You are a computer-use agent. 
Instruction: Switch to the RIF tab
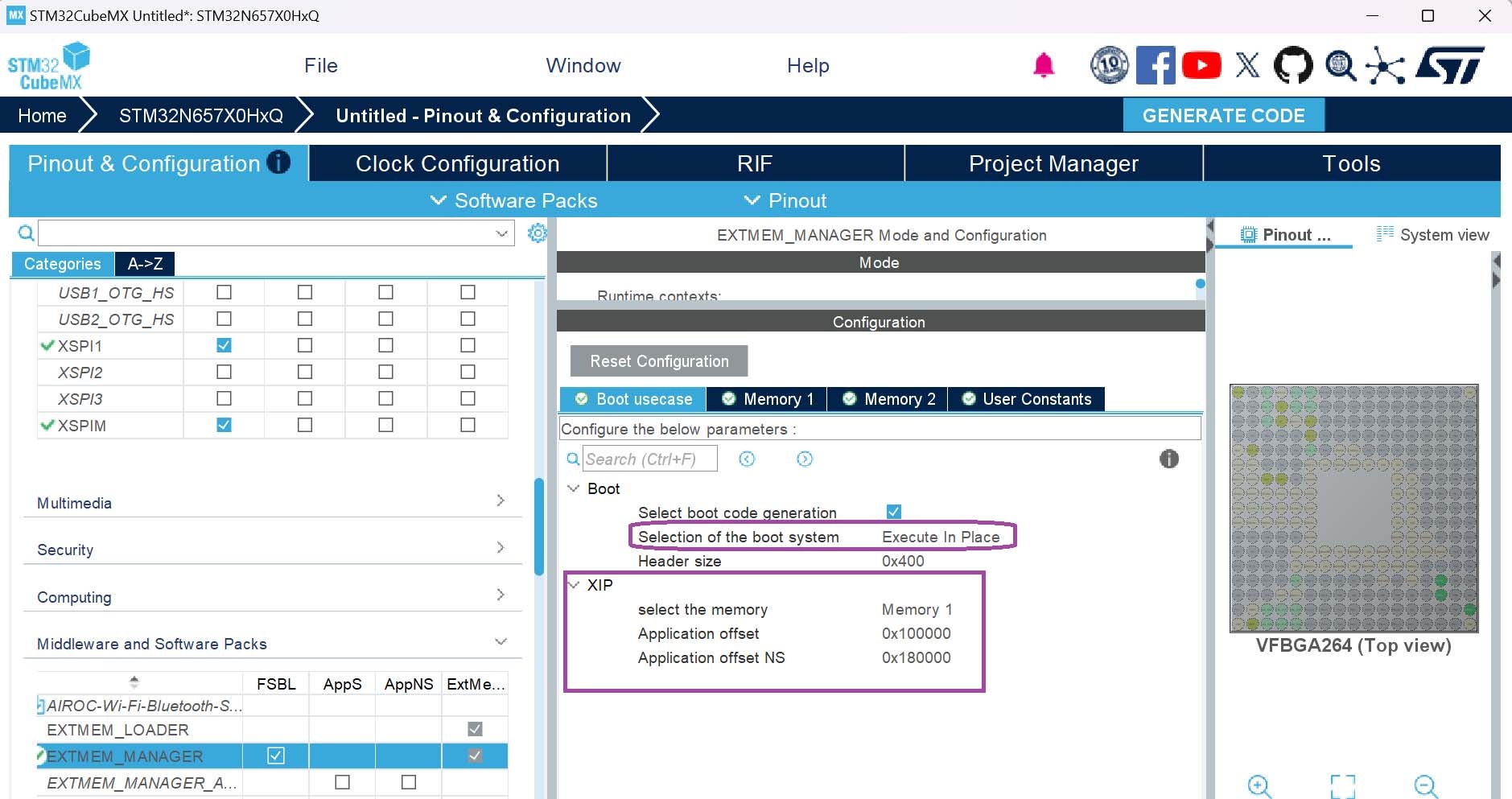756,163
